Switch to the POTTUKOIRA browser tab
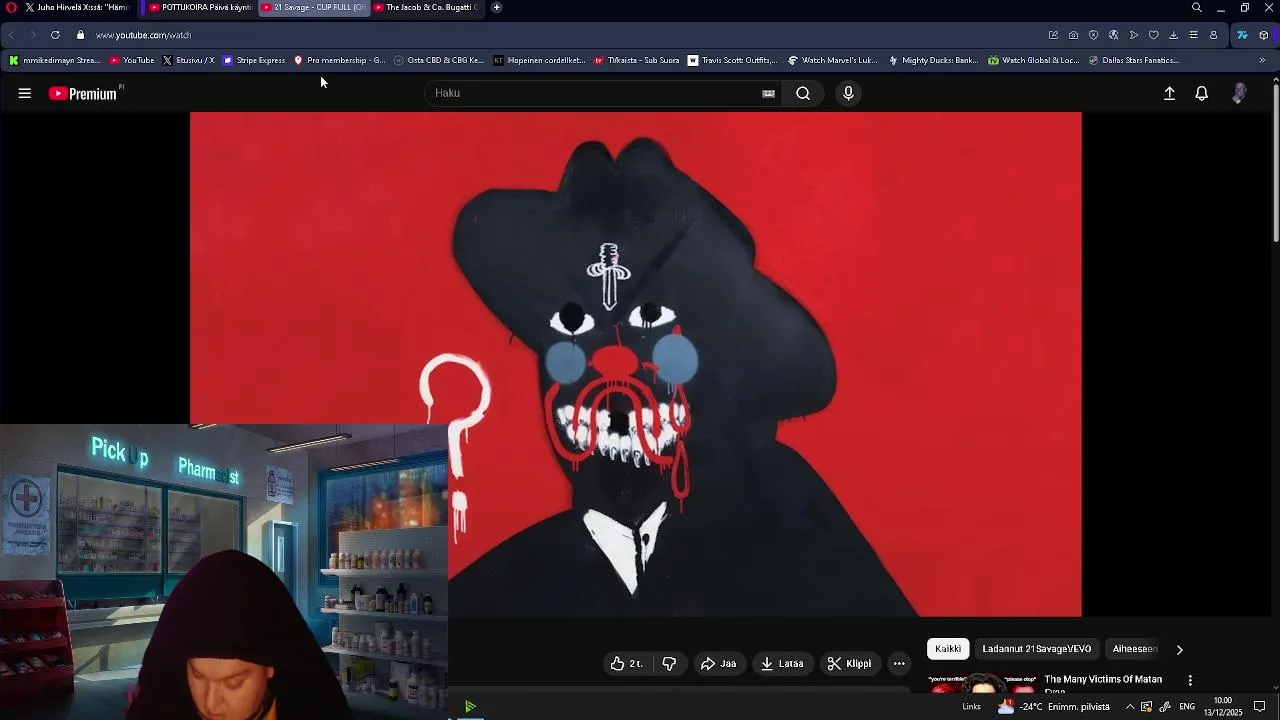The width and height of the screenshot is (1280, 720). [200, 7]
